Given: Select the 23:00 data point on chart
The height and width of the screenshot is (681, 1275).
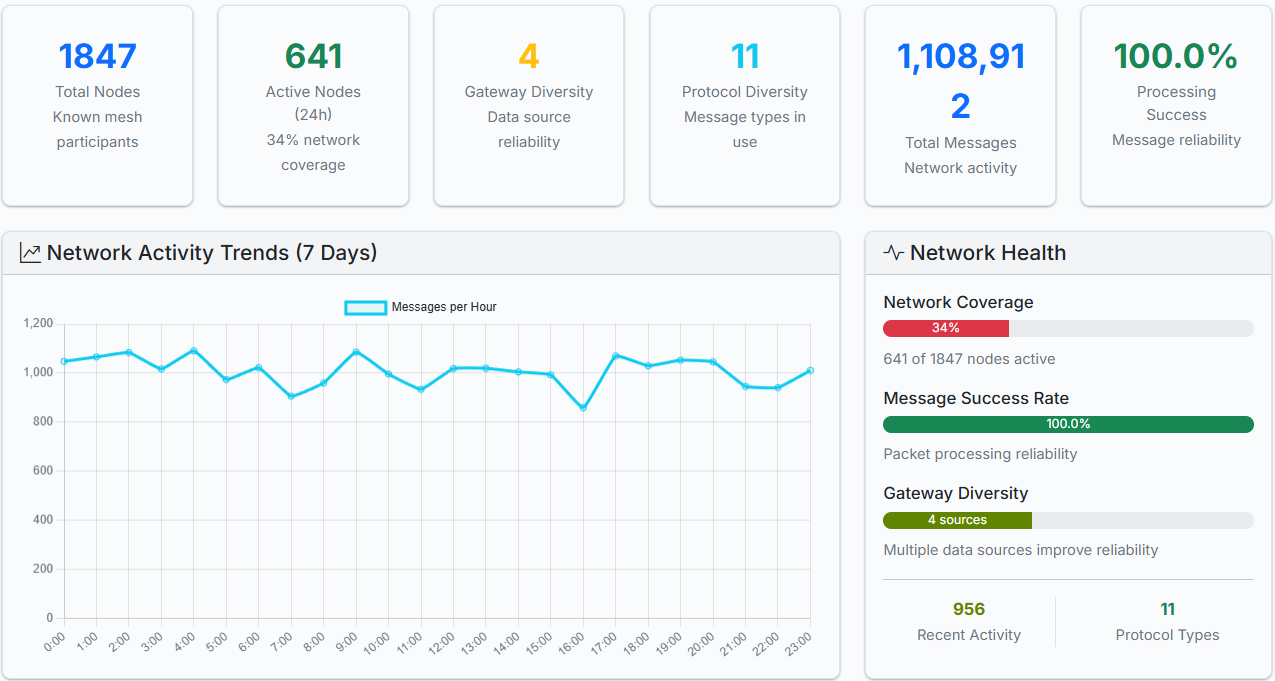Looking at the screenshot, I should click(810, 370).
